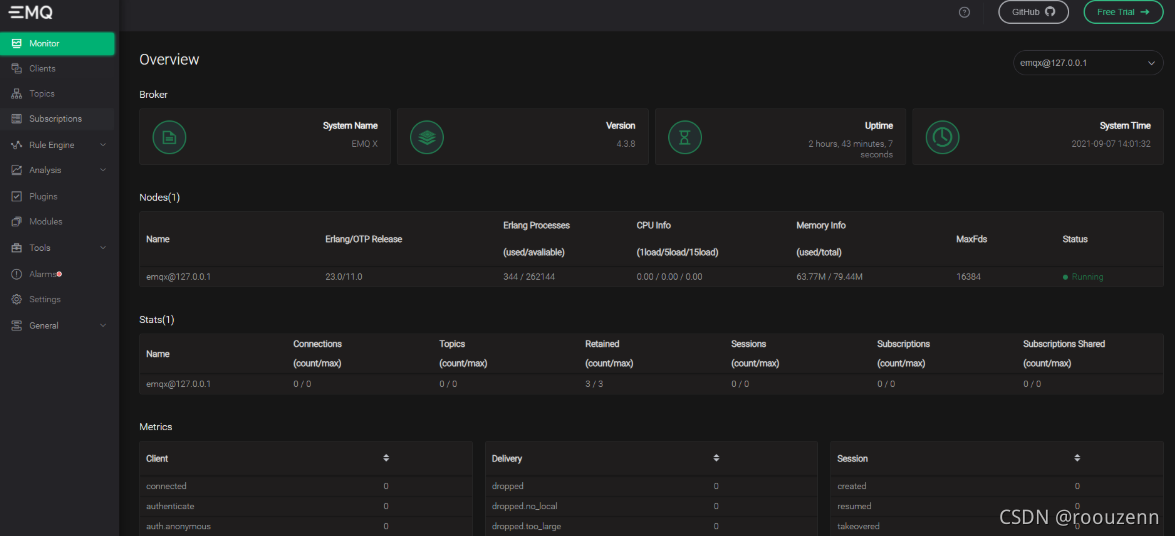1175x536 pixels.
Task: Click the authenticate metric row
Action: pos(306,506)
